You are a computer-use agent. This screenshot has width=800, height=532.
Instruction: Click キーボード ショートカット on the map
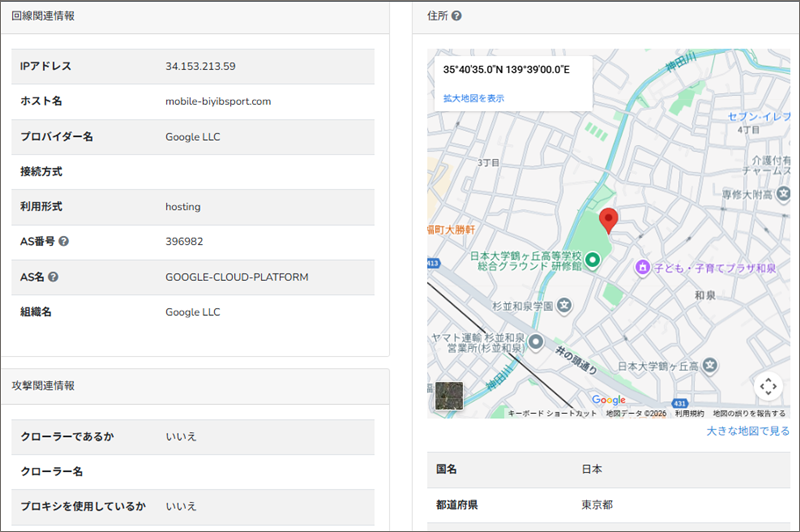click(551, 413)
